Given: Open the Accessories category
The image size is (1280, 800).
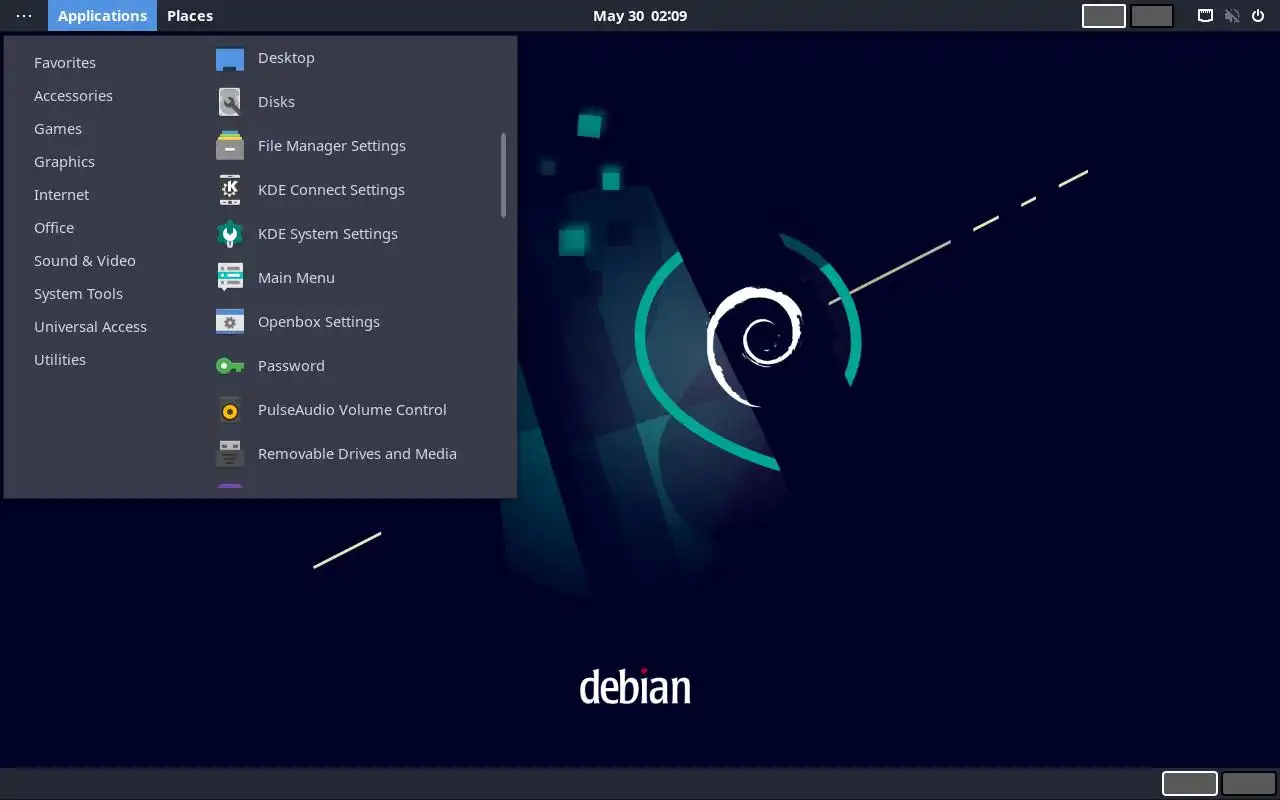Looking at the screenshot, I should (x=73, y=96).
